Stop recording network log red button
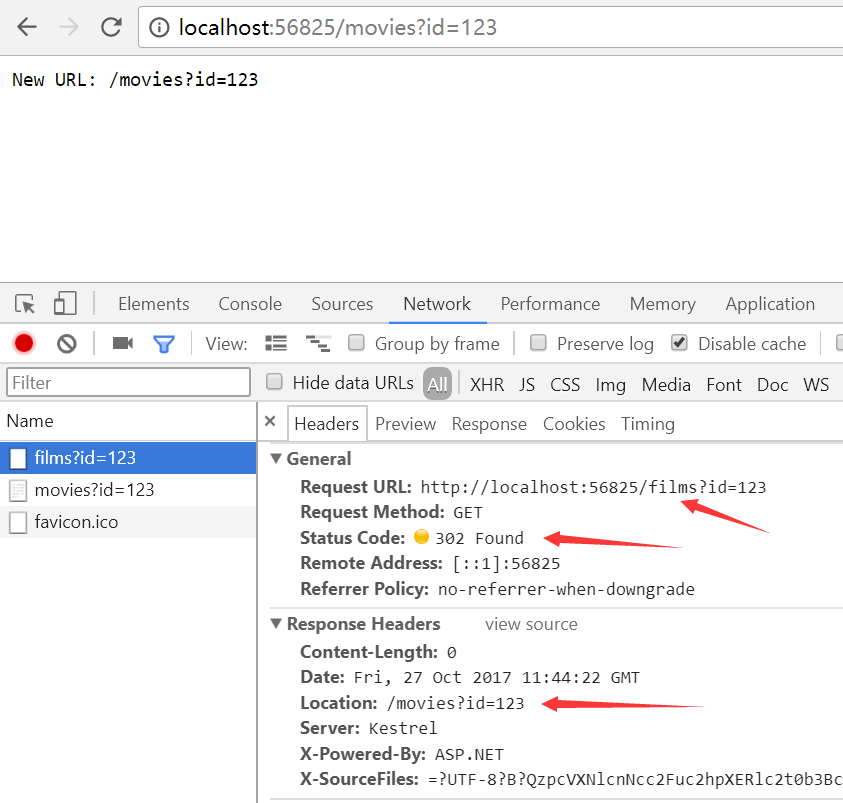 coord(24,344)
